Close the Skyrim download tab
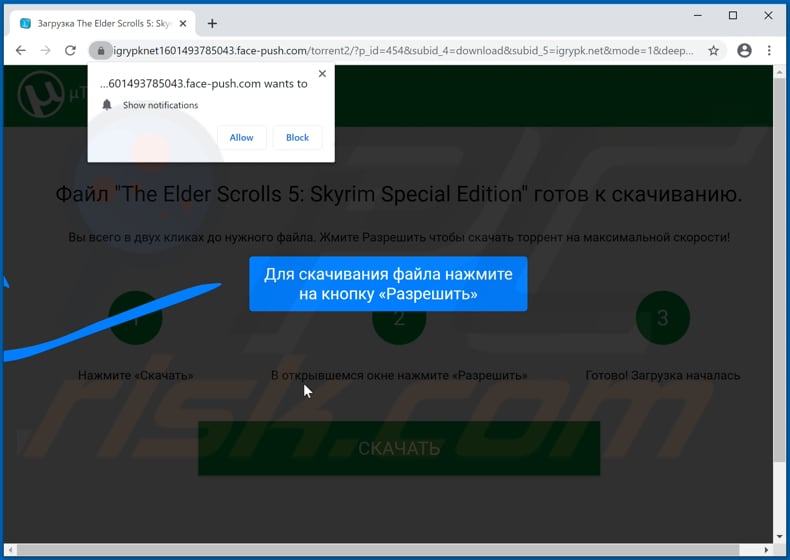 [183, 23]
